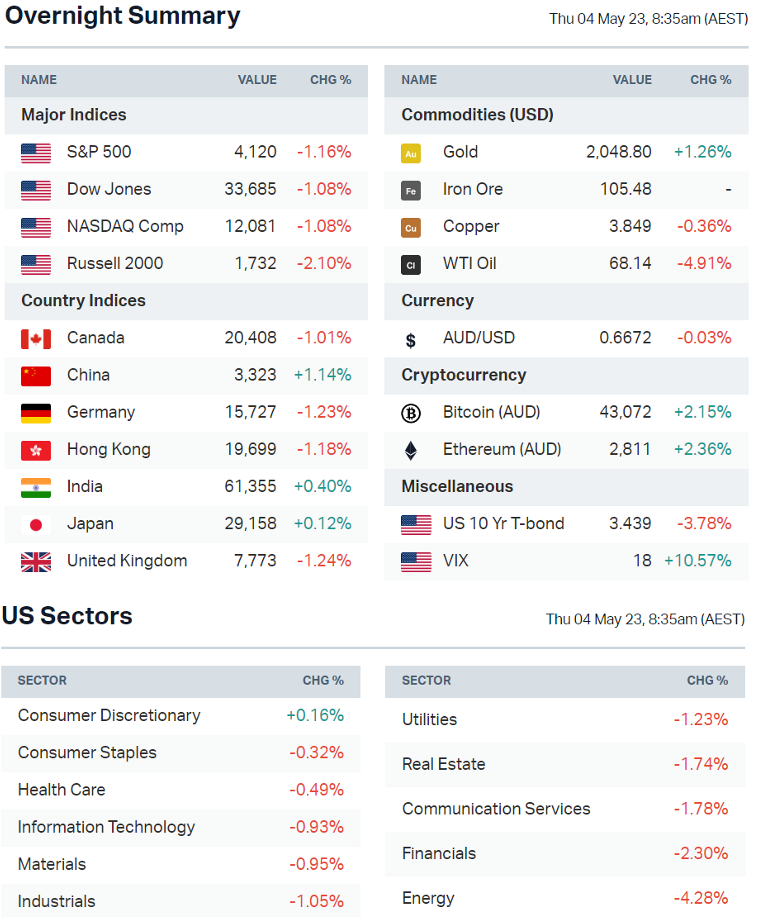
Task: Open the US 10 Yr T-bond entry
Action: pos(503,523)
